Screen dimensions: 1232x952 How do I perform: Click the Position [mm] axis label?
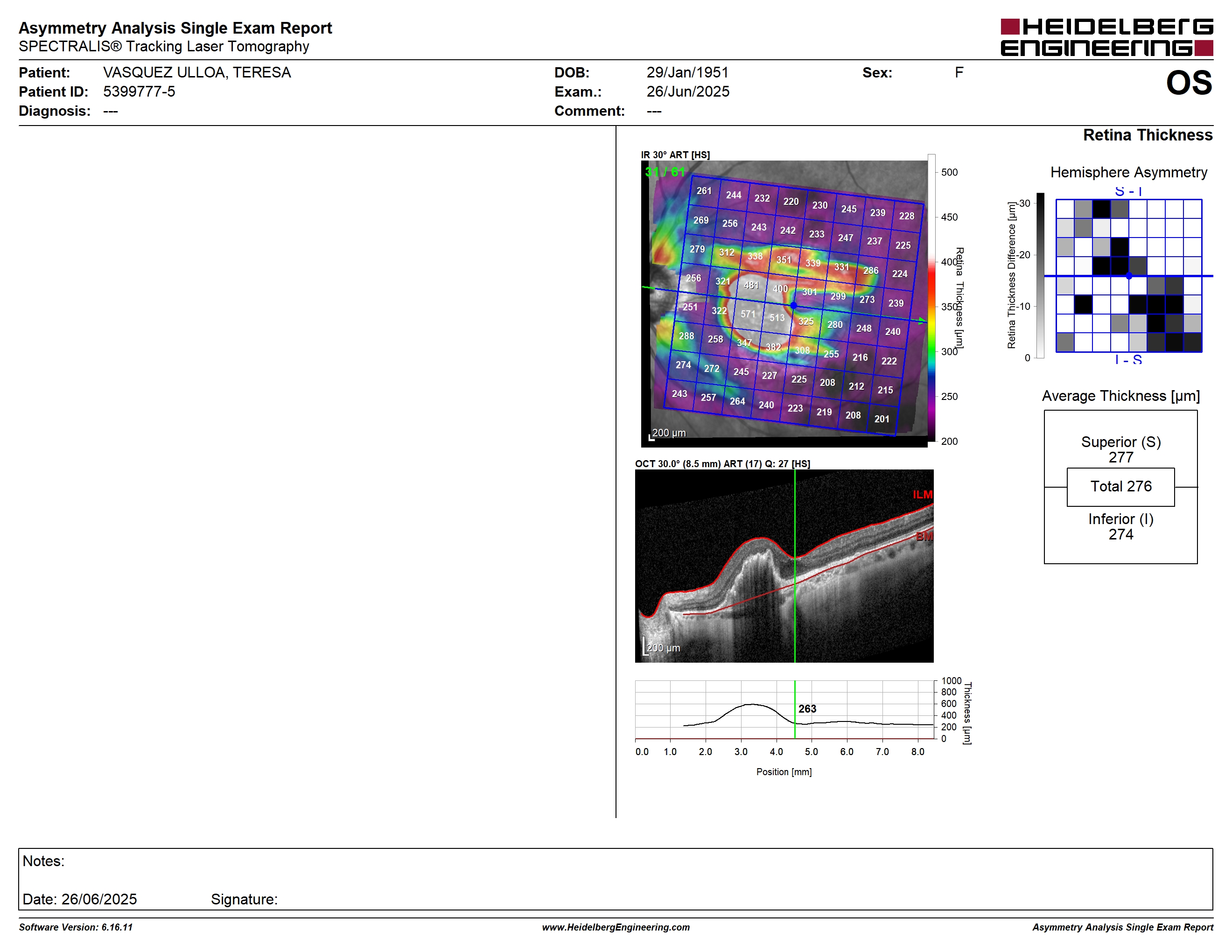(784, 772)
